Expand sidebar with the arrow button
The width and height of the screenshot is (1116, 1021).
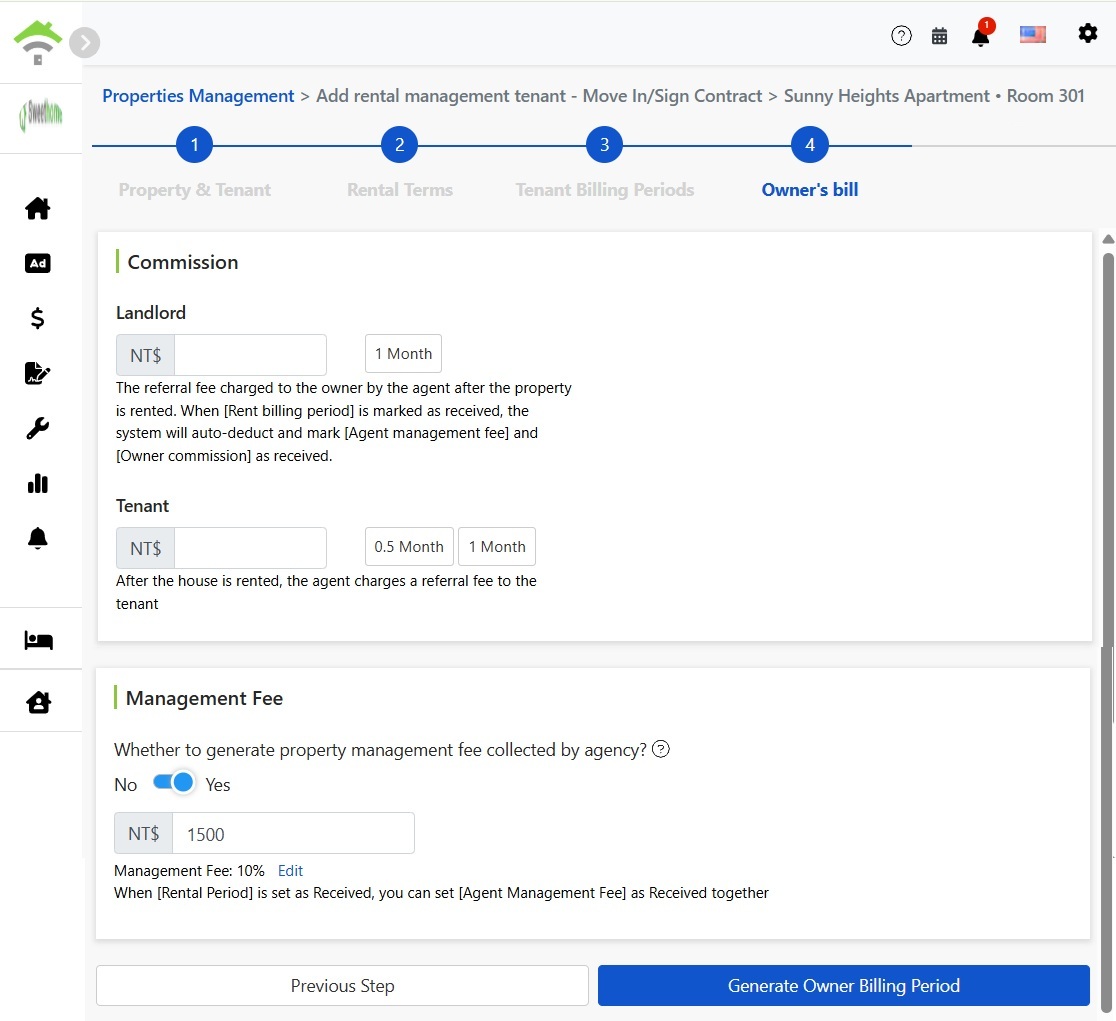tap(85, 43)
